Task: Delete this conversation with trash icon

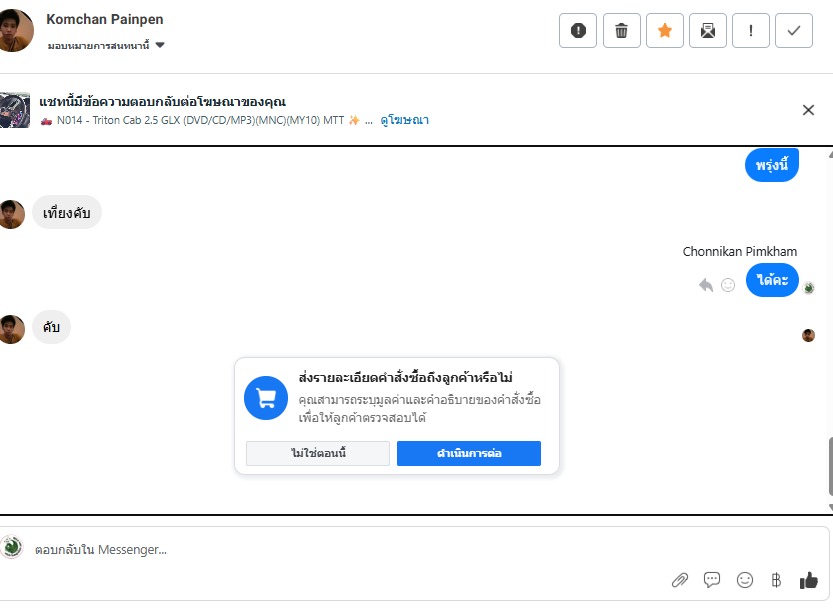Action: click(621, 30)
